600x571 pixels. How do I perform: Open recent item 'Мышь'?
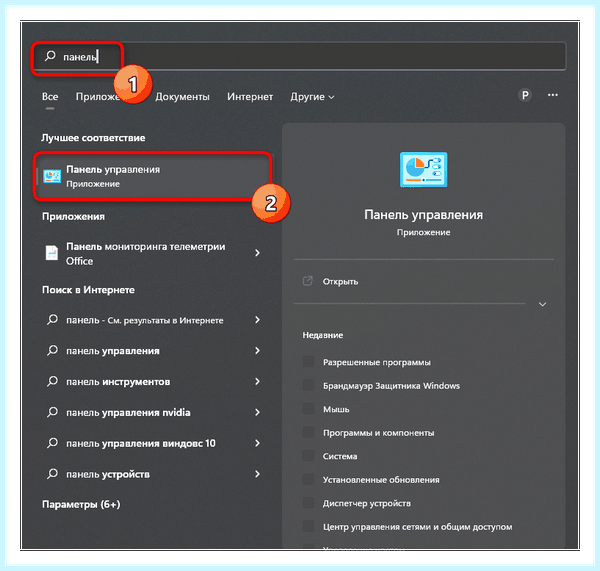[x=336, y=409]
